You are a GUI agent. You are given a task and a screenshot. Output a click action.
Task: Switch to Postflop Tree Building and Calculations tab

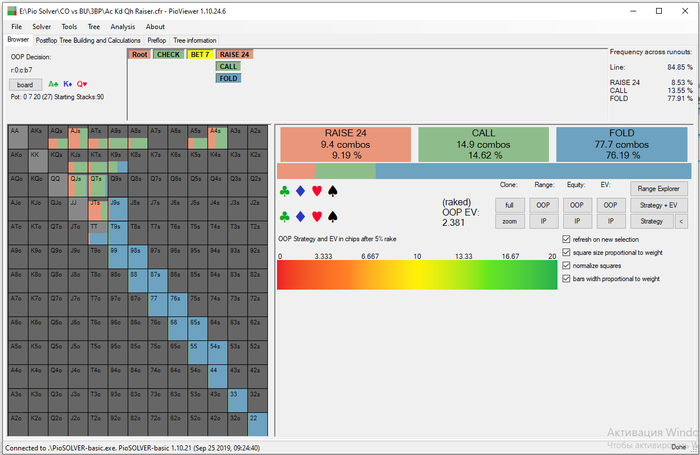pyautogui.click(x=88, y=40)
